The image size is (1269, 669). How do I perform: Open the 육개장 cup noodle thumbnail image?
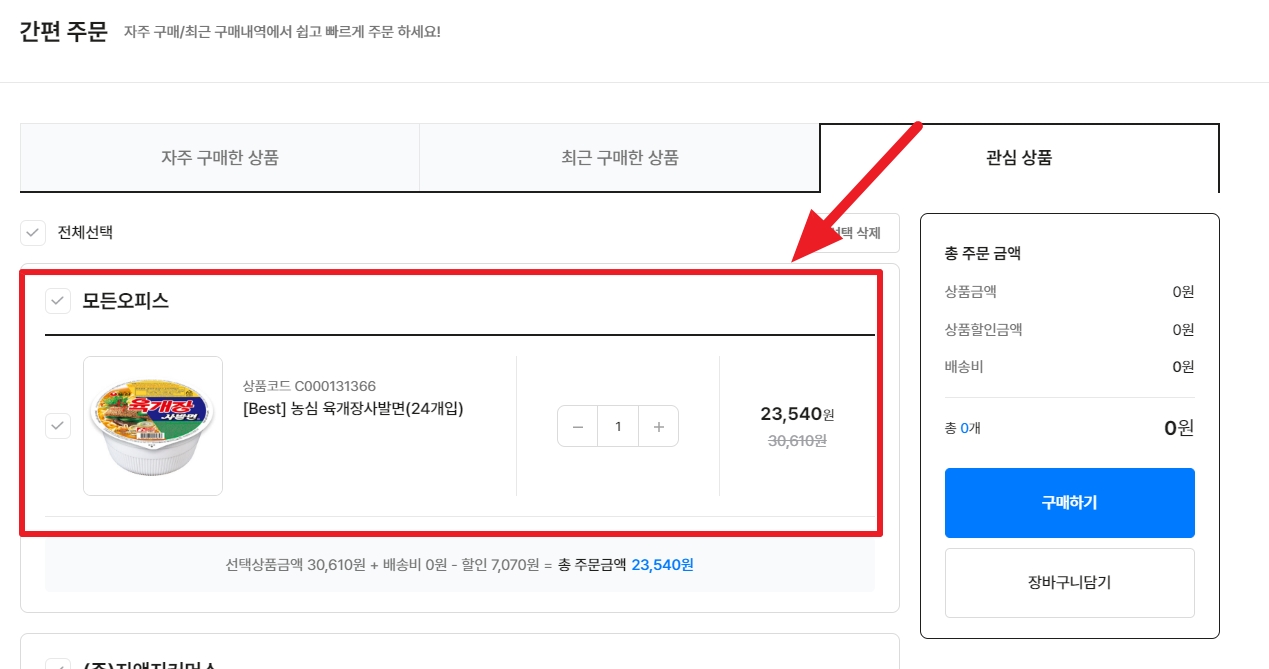[153, 426]
